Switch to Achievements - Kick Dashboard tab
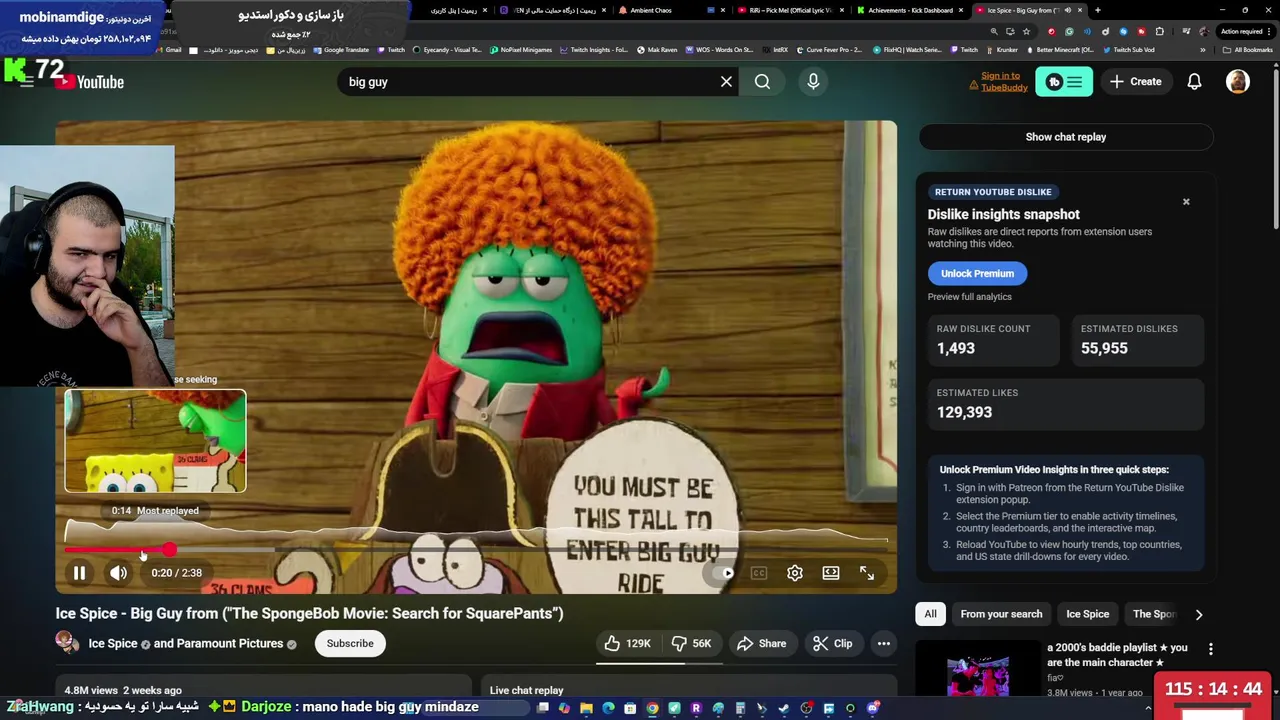Image resolution: width=1280 pixels, height=720 pixels. click(908, 10)
